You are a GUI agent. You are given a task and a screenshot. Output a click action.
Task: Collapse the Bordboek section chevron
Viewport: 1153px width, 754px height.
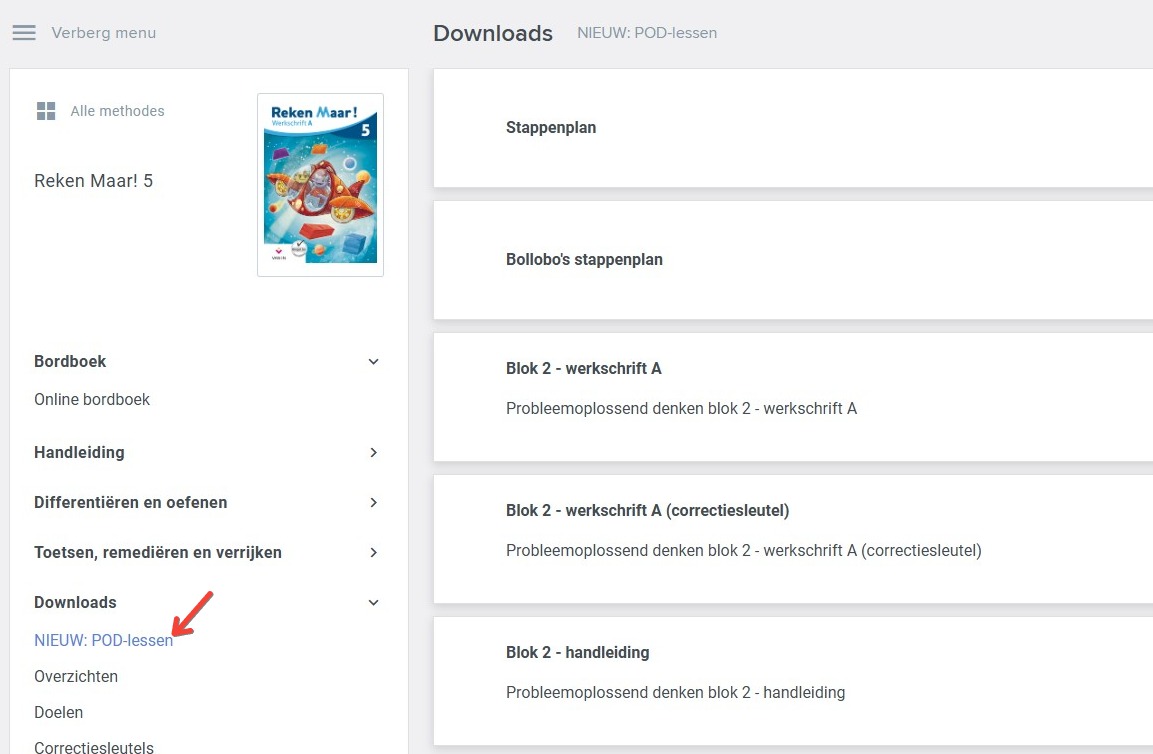(x=373, y=362)
